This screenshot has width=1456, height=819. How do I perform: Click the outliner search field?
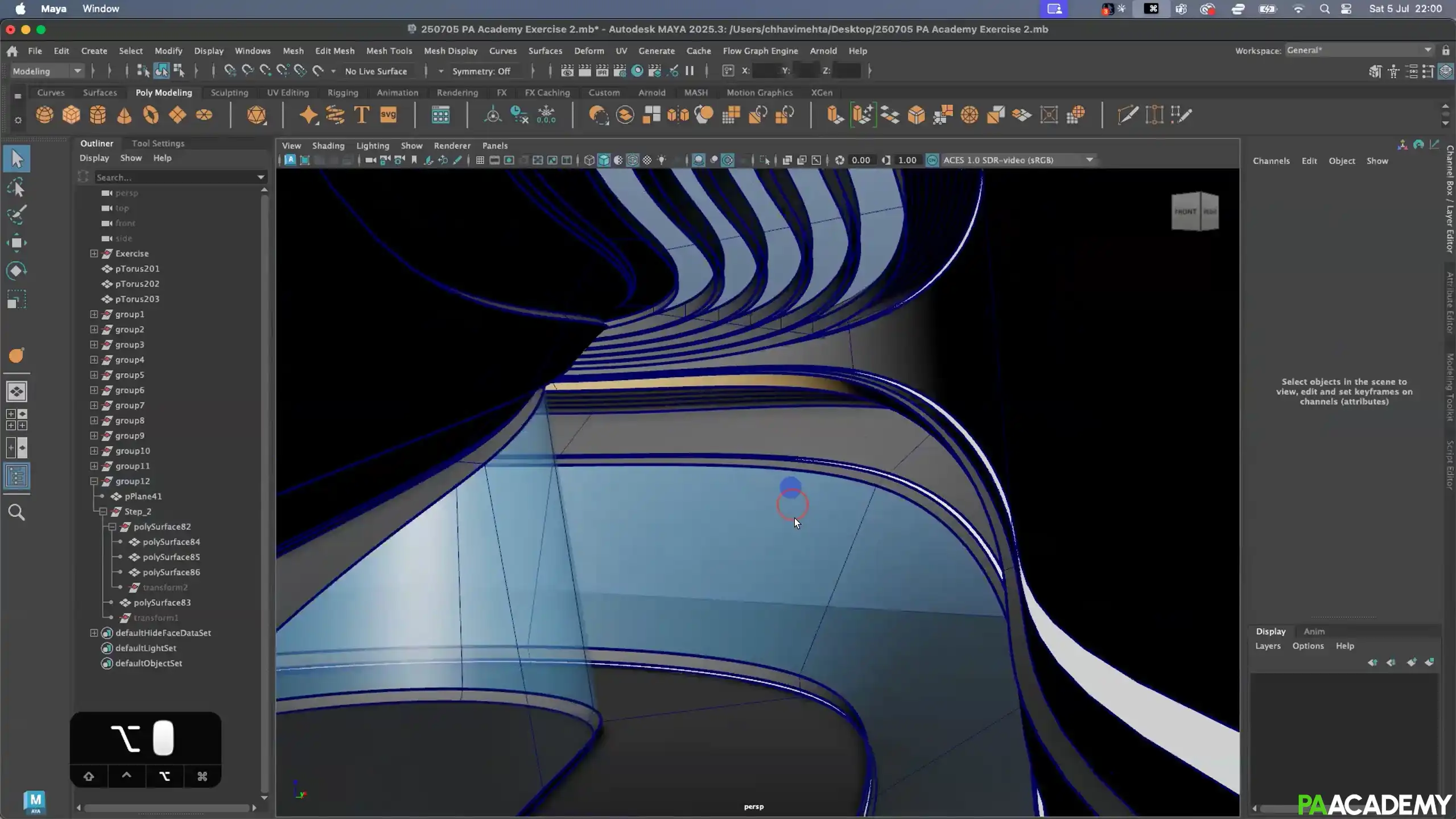176,177
